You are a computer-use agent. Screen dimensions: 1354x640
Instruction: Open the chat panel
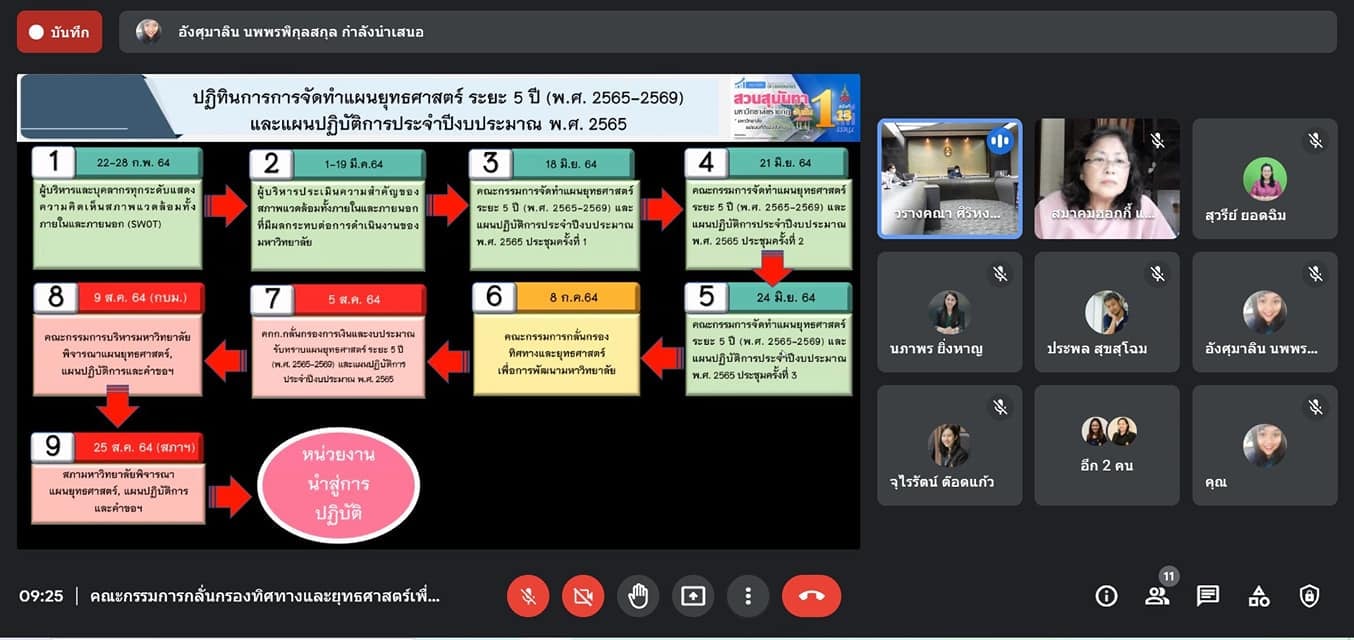(1208, 596)
